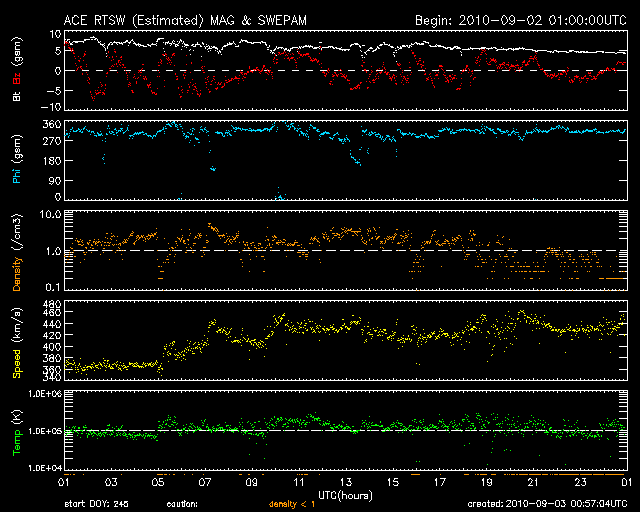Click the '11' hour label on time axis
The image size is (640, 512).
(x=299, y=483)
